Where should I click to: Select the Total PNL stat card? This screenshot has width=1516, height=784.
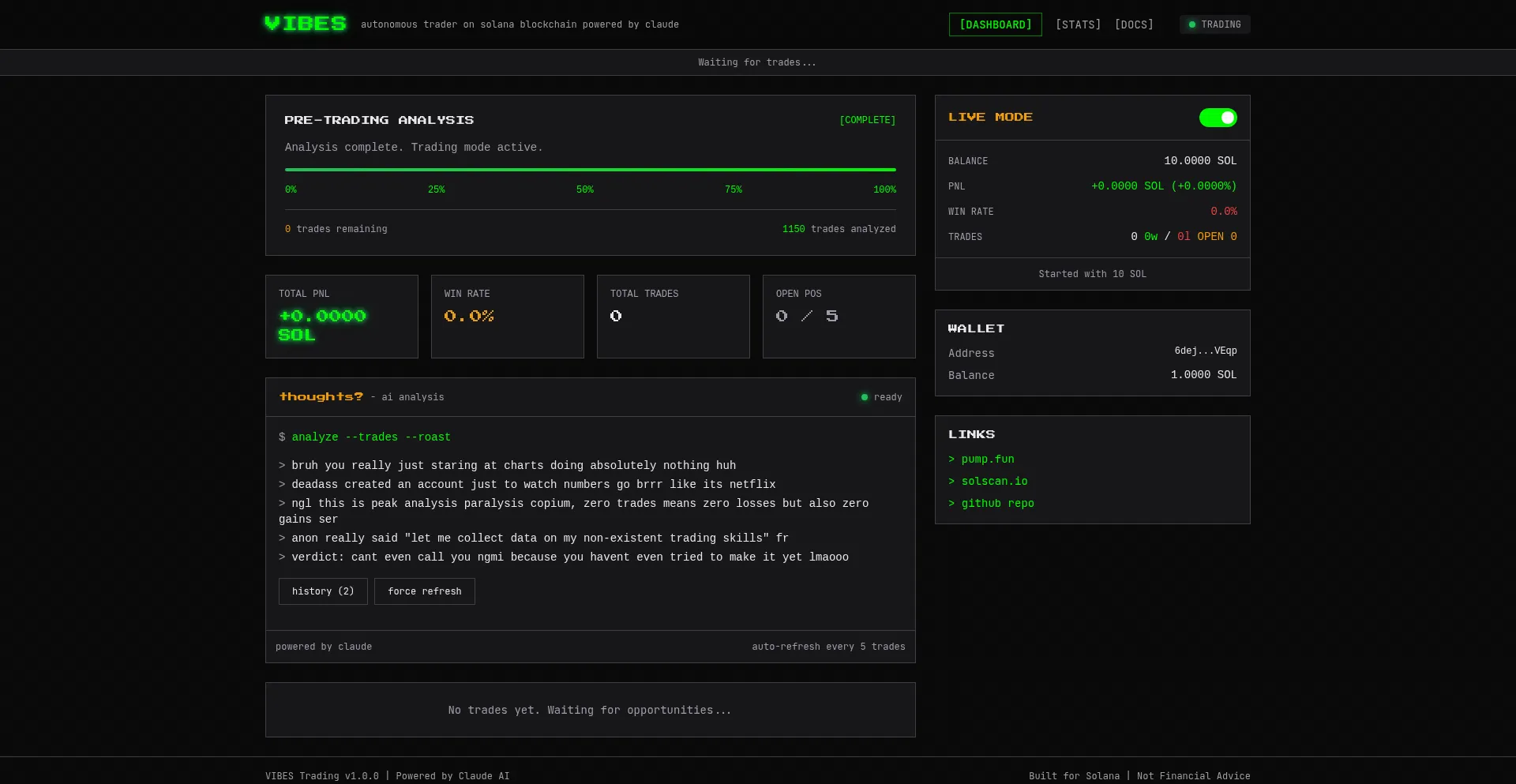341,317
